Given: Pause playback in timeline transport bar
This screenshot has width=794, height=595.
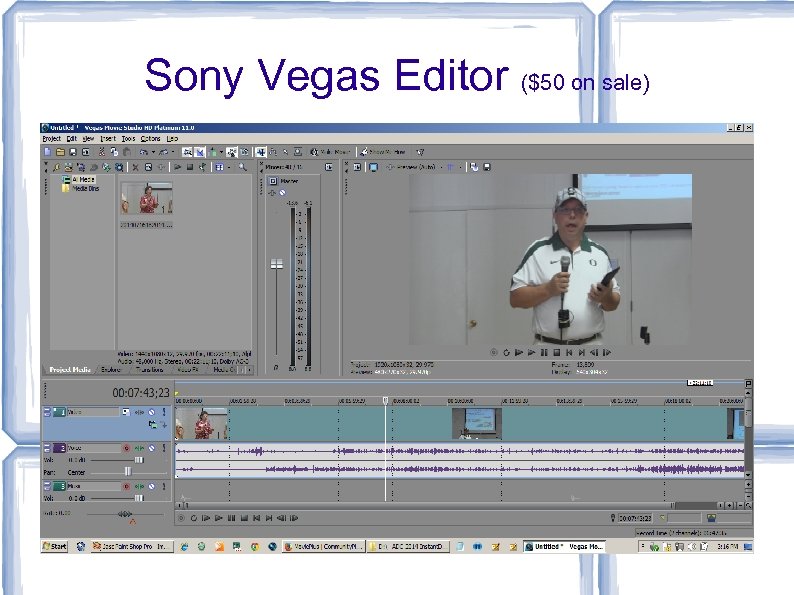Looking at the screenshot, I should (231, 518).
